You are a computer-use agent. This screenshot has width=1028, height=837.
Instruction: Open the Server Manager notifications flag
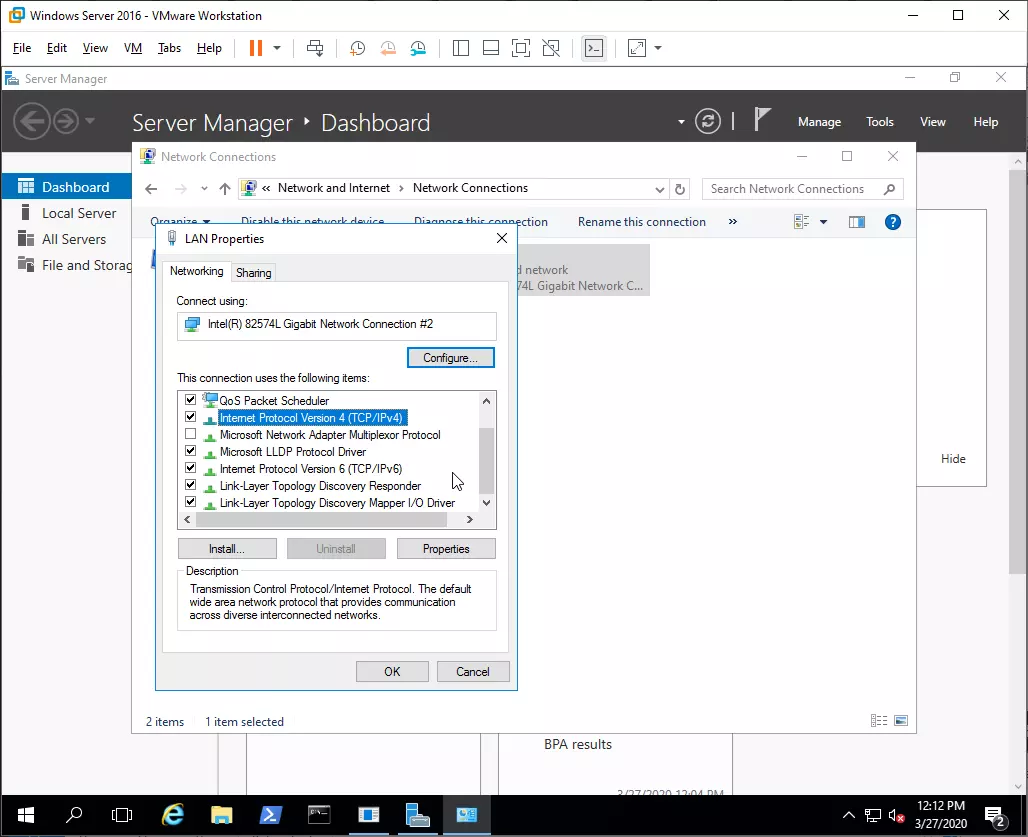[761, 120]
